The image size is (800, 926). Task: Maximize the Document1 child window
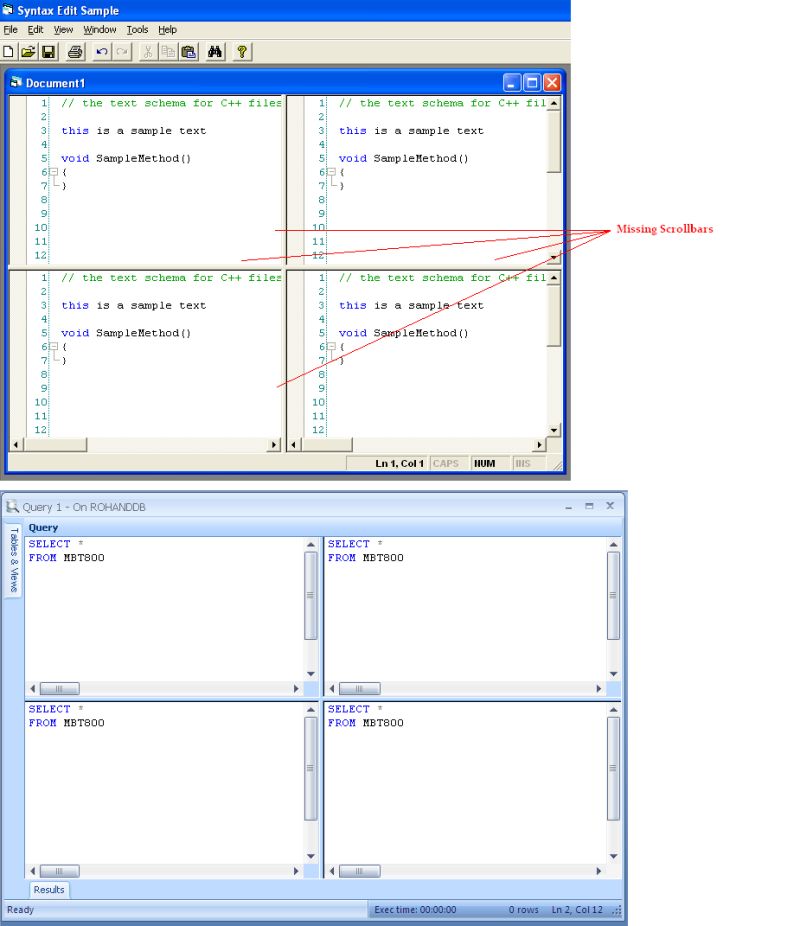[x=532, y=83]
